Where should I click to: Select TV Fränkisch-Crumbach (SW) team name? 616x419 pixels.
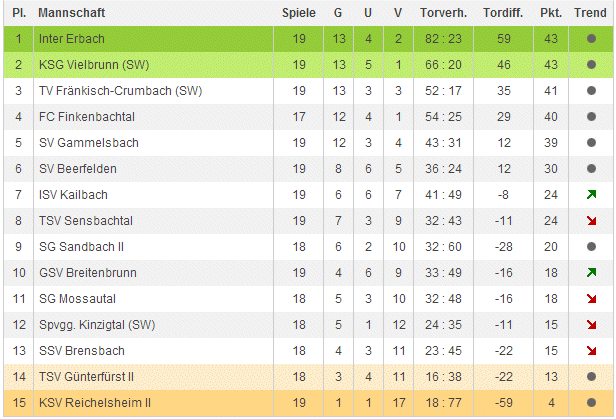pos(119,91)
